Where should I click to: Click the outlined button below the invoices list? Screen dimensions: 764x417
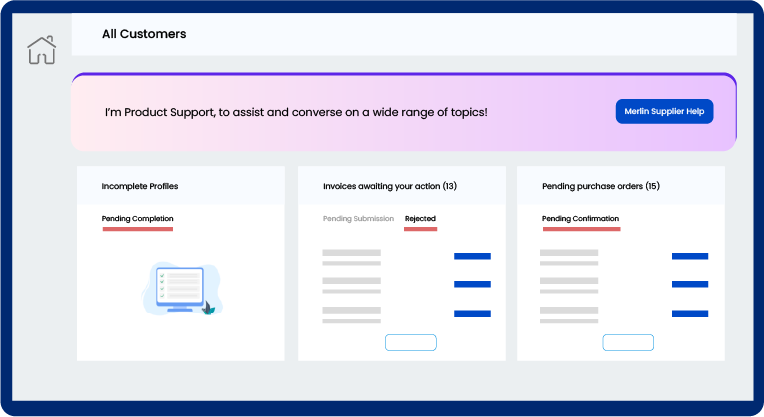click(411, 343)
